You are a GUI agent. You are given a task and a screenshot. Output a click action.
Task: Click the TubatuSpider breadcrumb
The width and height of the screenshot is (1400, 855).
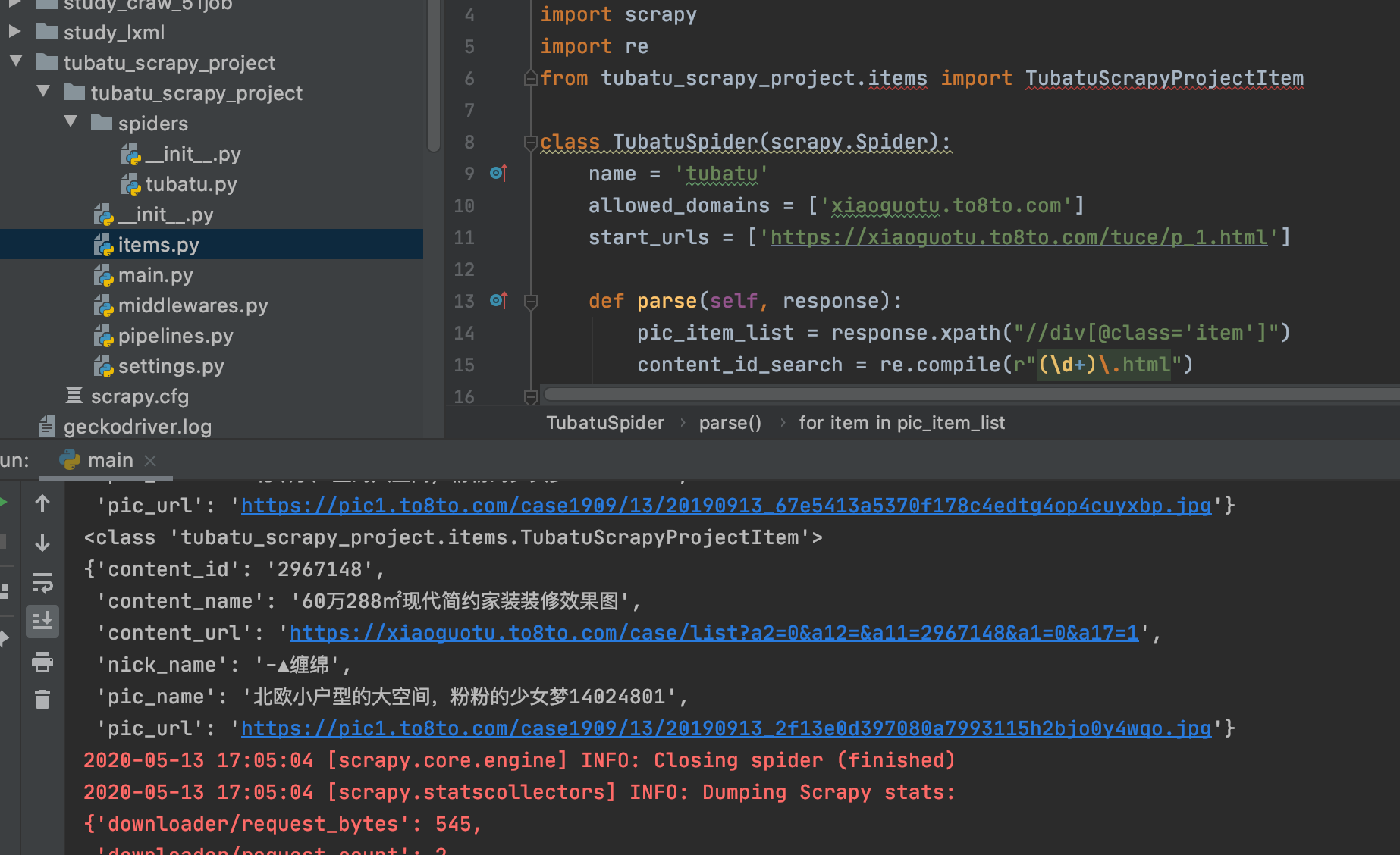pos(604,423)
